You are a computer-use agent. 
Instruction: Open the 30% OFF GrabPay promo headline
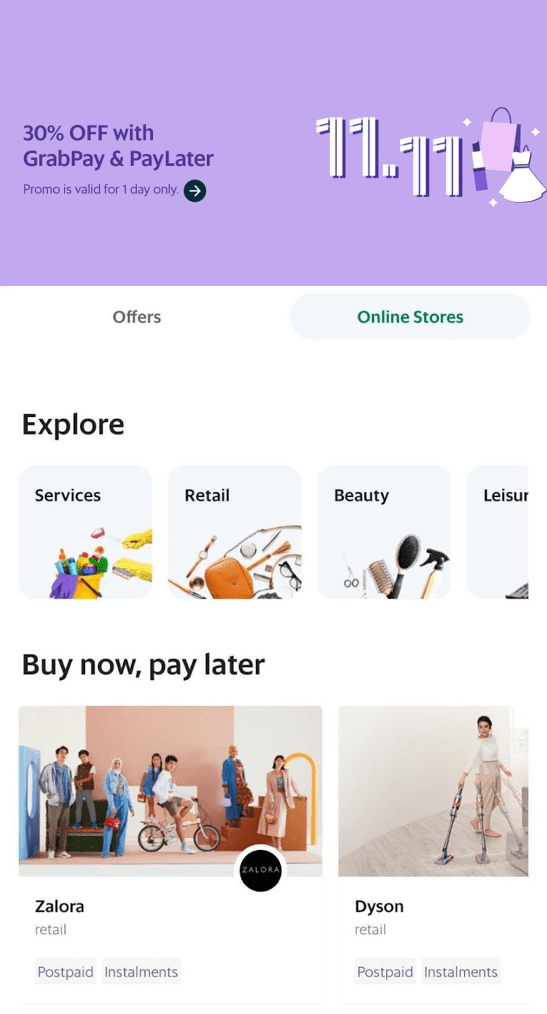click(118, 146)
